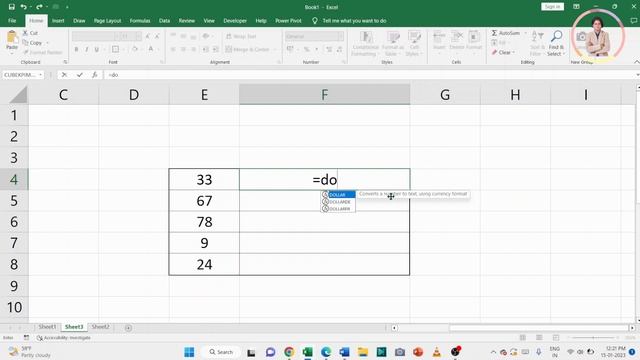Toggle Italic formatting
Image resolution: width=640 pixels, height=360 pixels.
click(87, 49)
